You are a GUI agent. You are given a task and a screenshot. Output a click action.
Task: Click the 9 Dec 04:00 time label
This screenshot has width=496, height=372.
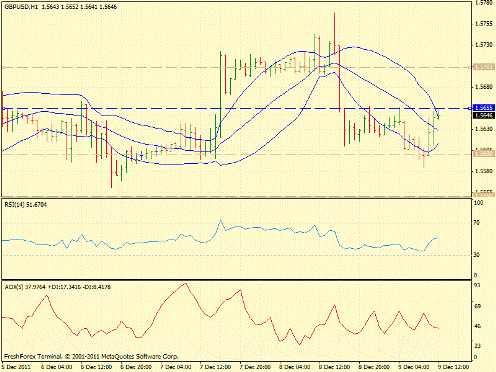point(414,367)
